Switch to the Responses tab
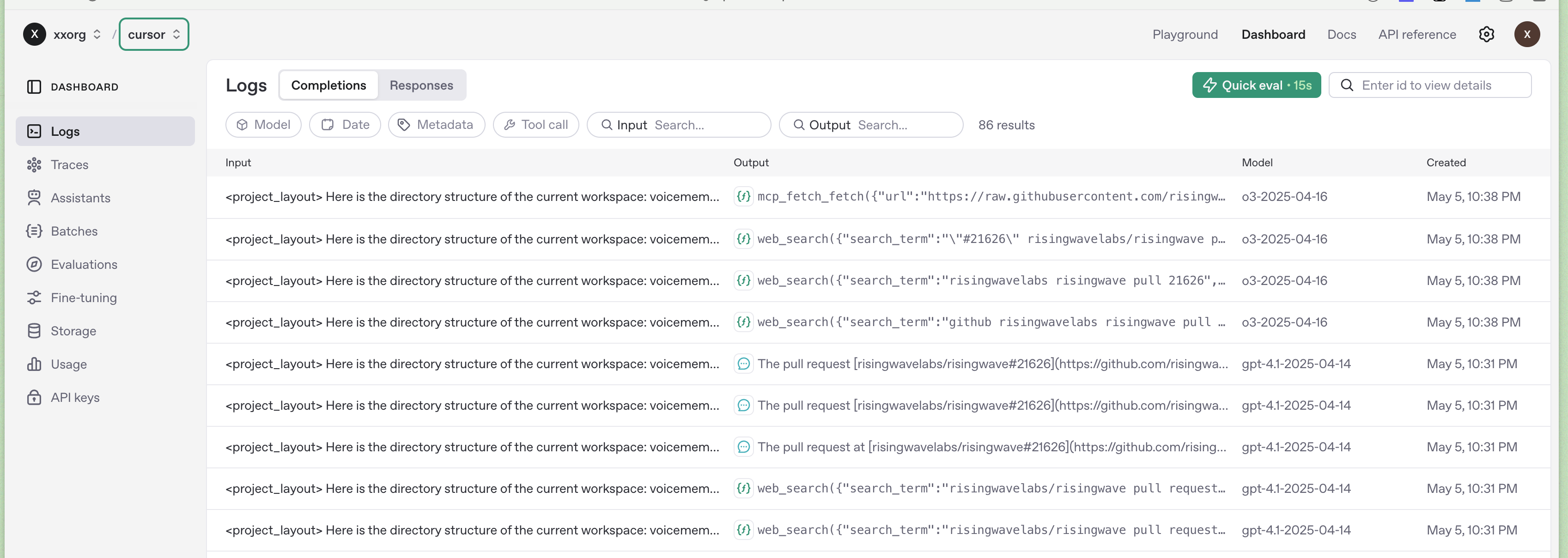Image resolution: width=1568 pixels, height=558 pixels. pyautogui.click(x=421, y=85)
